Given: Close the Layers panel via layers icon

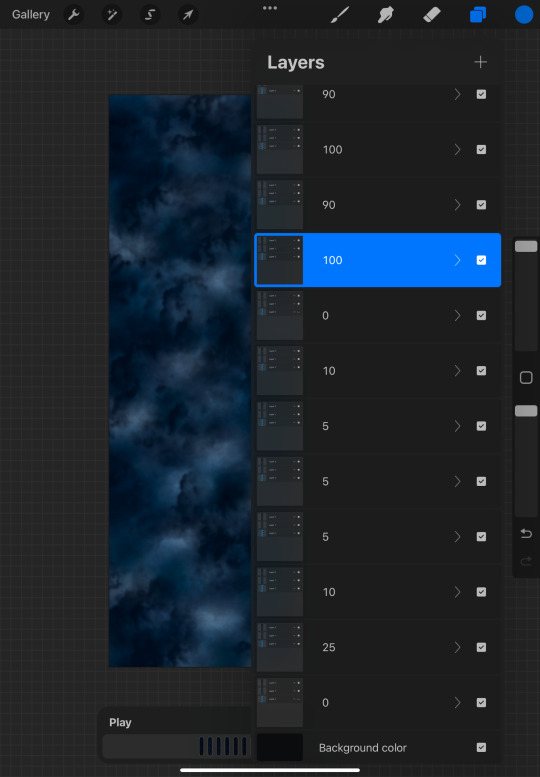Looking at the screenshot, I should tap(478, 15).
